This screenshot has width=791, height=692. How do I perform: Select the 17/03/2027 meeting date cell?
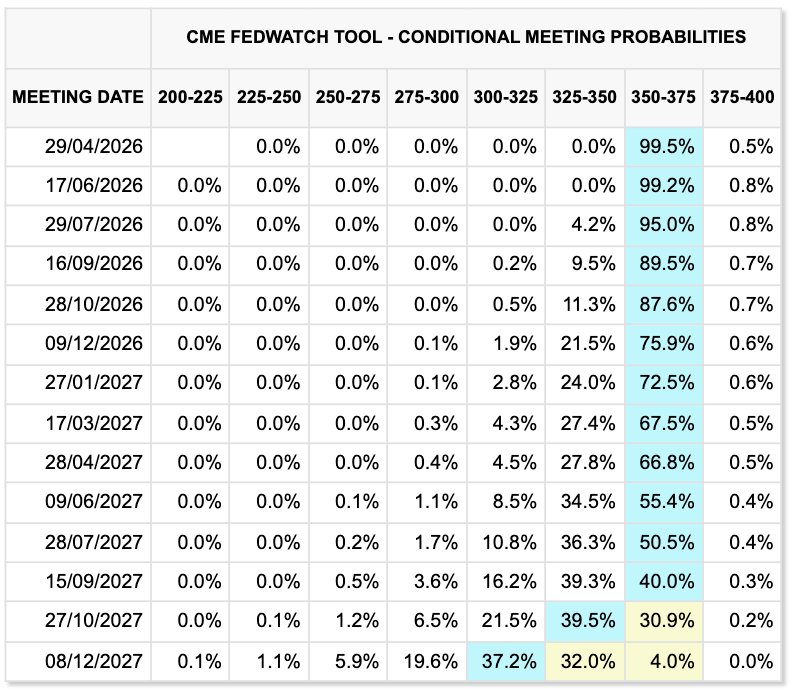(x=94, y=423)
